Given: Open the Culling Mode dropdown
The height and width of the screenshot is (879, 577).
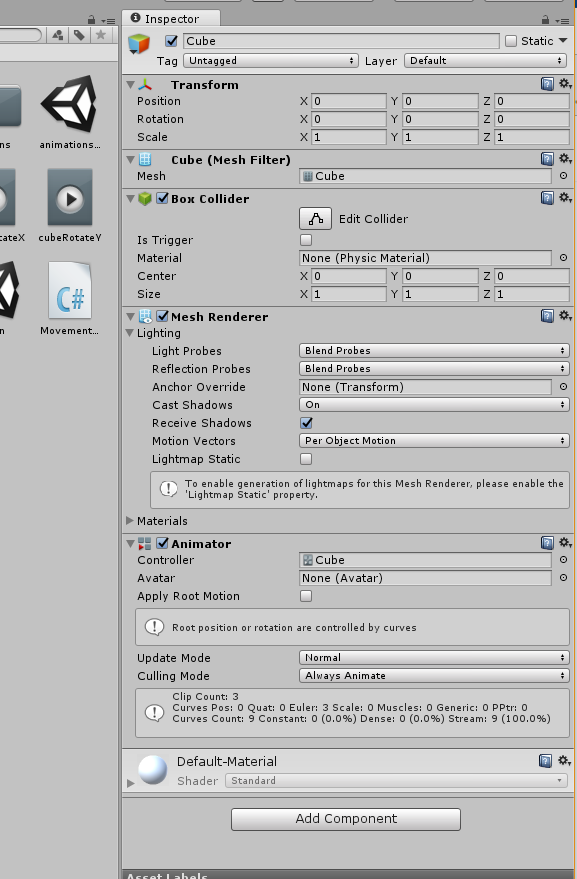Looking at the screenshot, I should point(434,676).
